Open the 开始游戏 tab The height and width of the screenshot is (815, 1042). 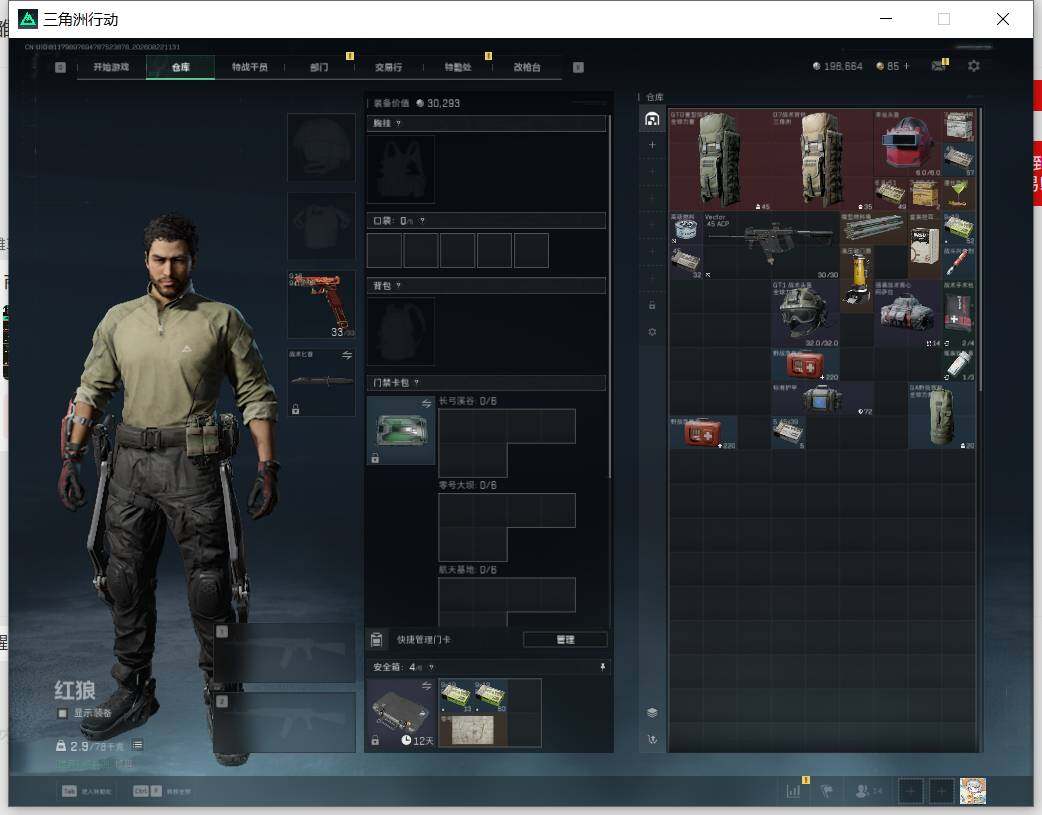(111, 67)
